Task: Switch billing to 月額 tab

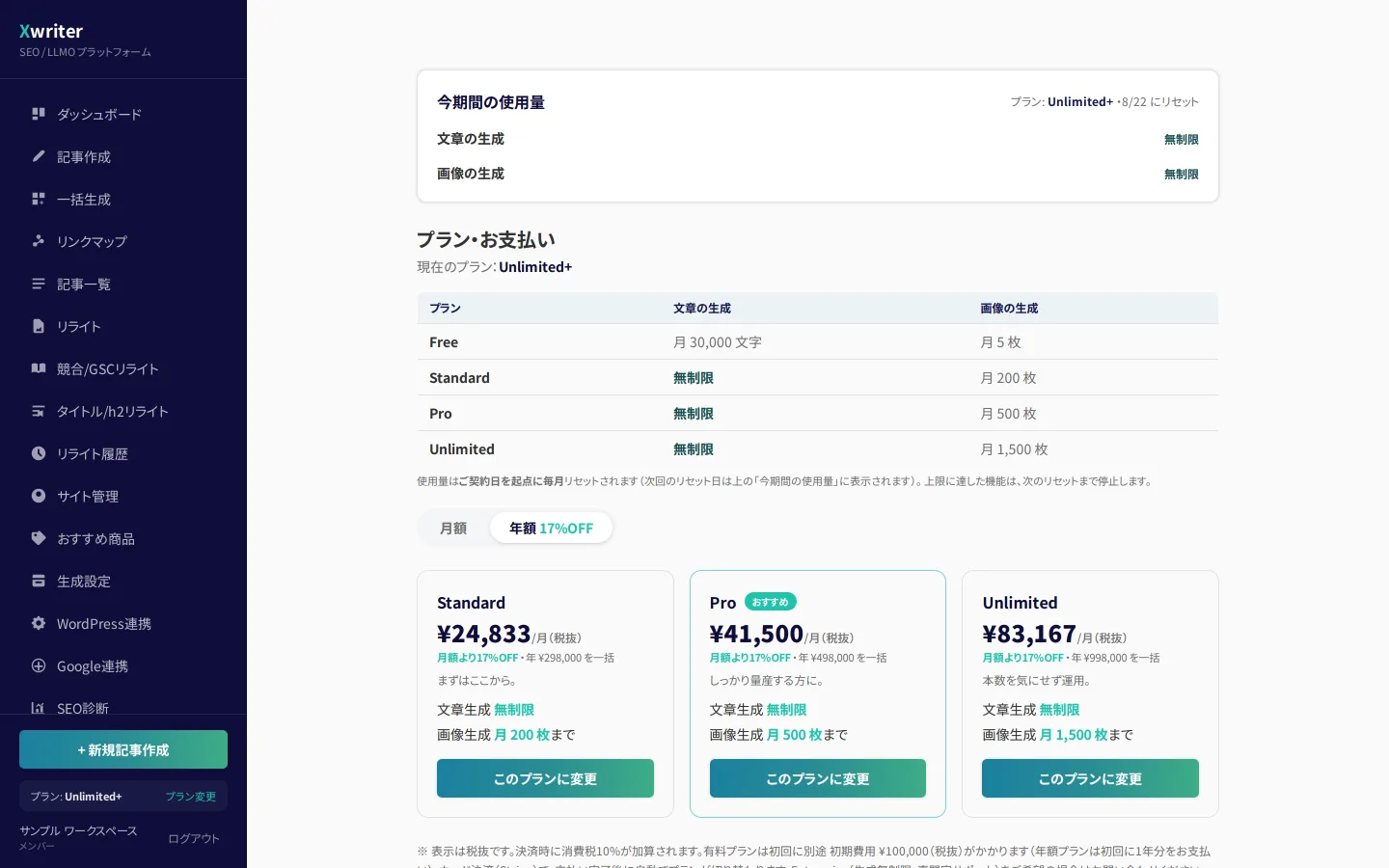Action: pyautogui.click(x=453, y=528)
